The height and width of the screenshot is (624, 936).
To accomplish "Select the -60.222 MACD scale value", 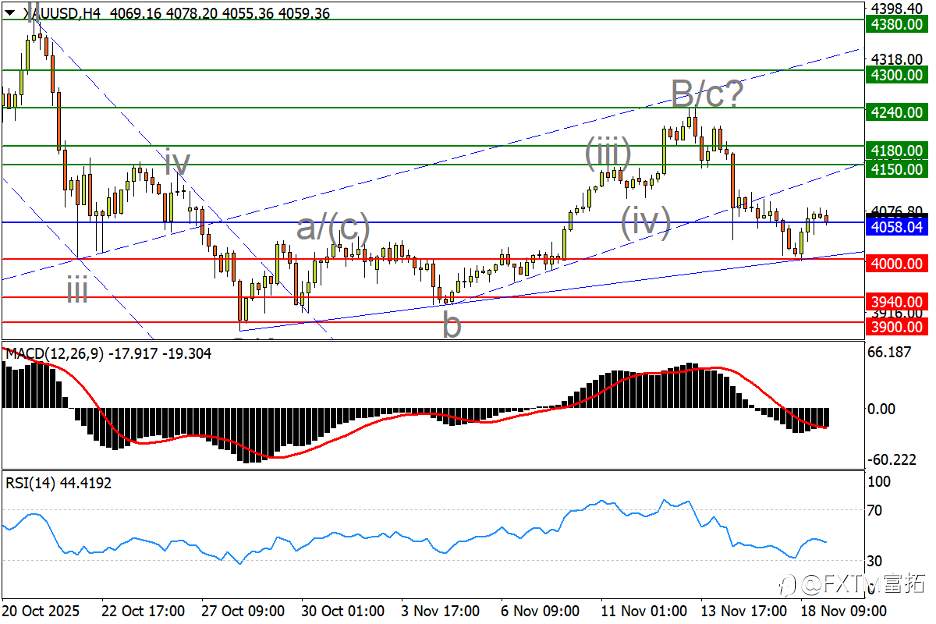I will [x=891, y=460].
